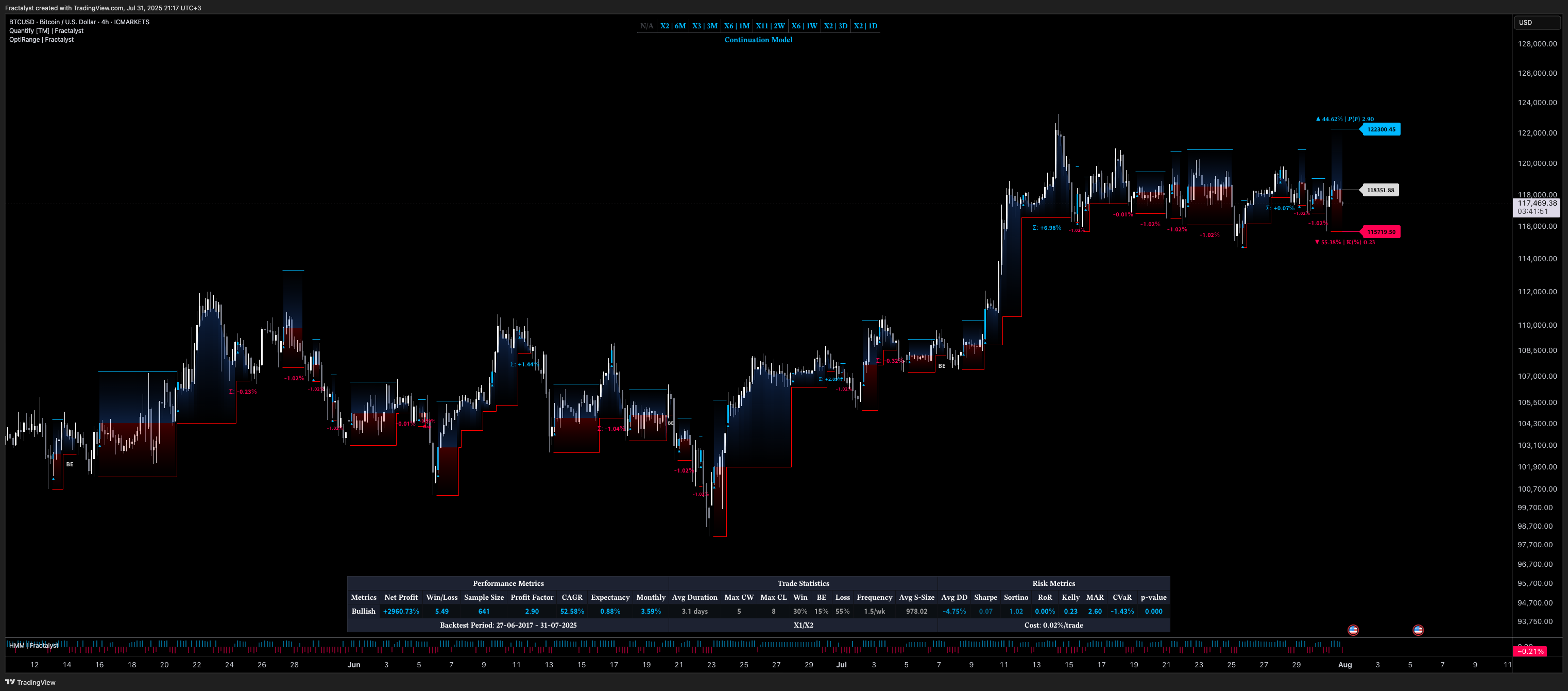The image size is (1568, 691).
Task: Click the red 115719.50 stop-loss price label
Action: (1380, 232)
